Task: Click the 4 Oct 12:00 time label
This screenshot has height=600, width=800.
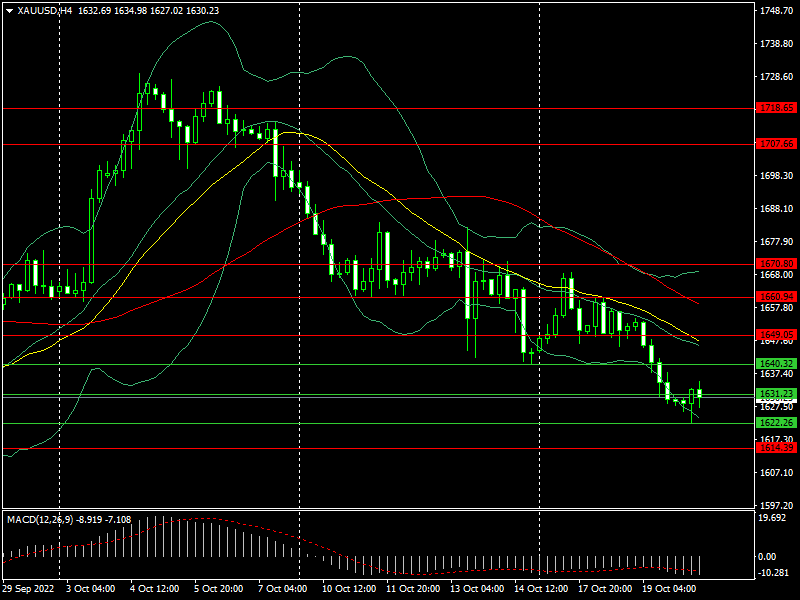Action: click(155, 589)
